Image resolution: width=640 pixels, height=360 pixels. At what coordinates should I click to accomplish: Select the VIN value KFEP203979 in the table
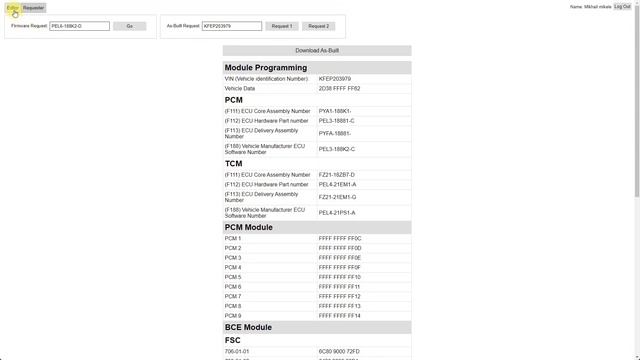pos(335,79)
